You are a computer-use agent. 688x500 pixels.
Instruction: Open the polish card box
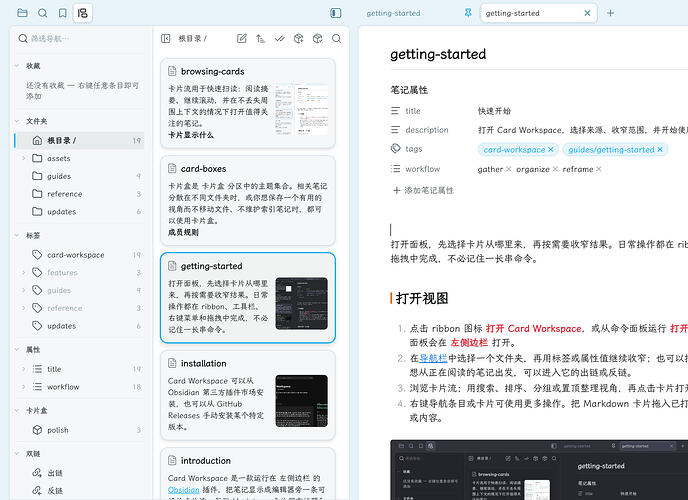pos(79,430)
